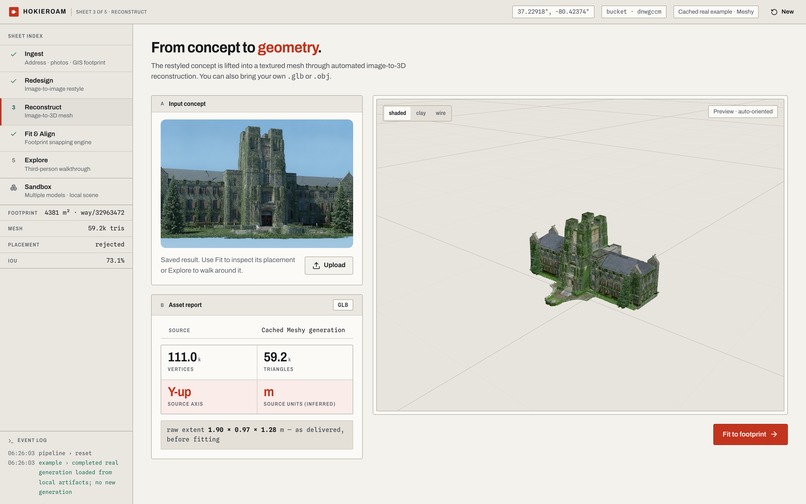Click the Fit & Align checkmark icon
The width and height of the screenshot is (806, 504).
pos(13,134)
